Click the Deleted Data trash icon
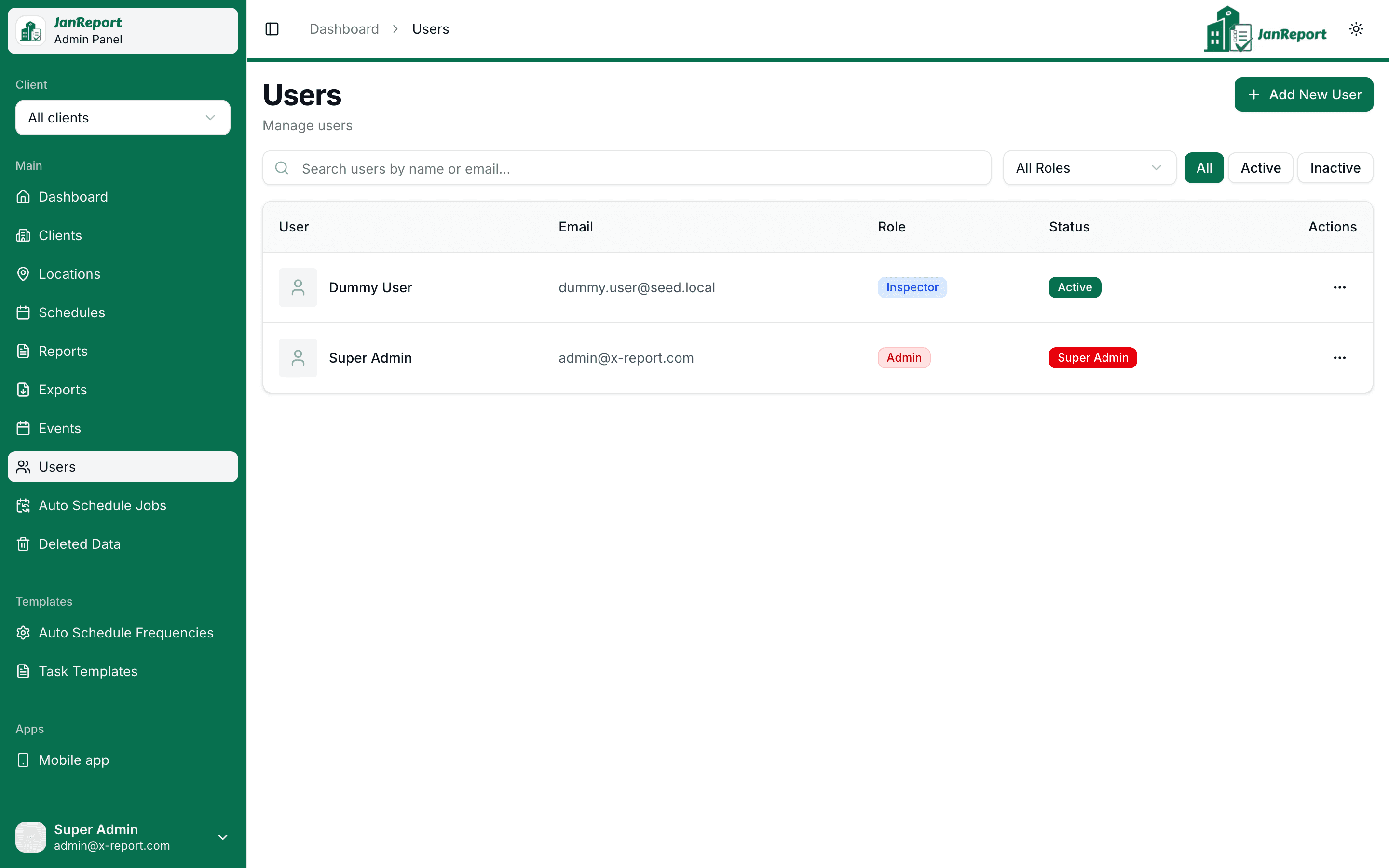 click(x=23, y=543)
